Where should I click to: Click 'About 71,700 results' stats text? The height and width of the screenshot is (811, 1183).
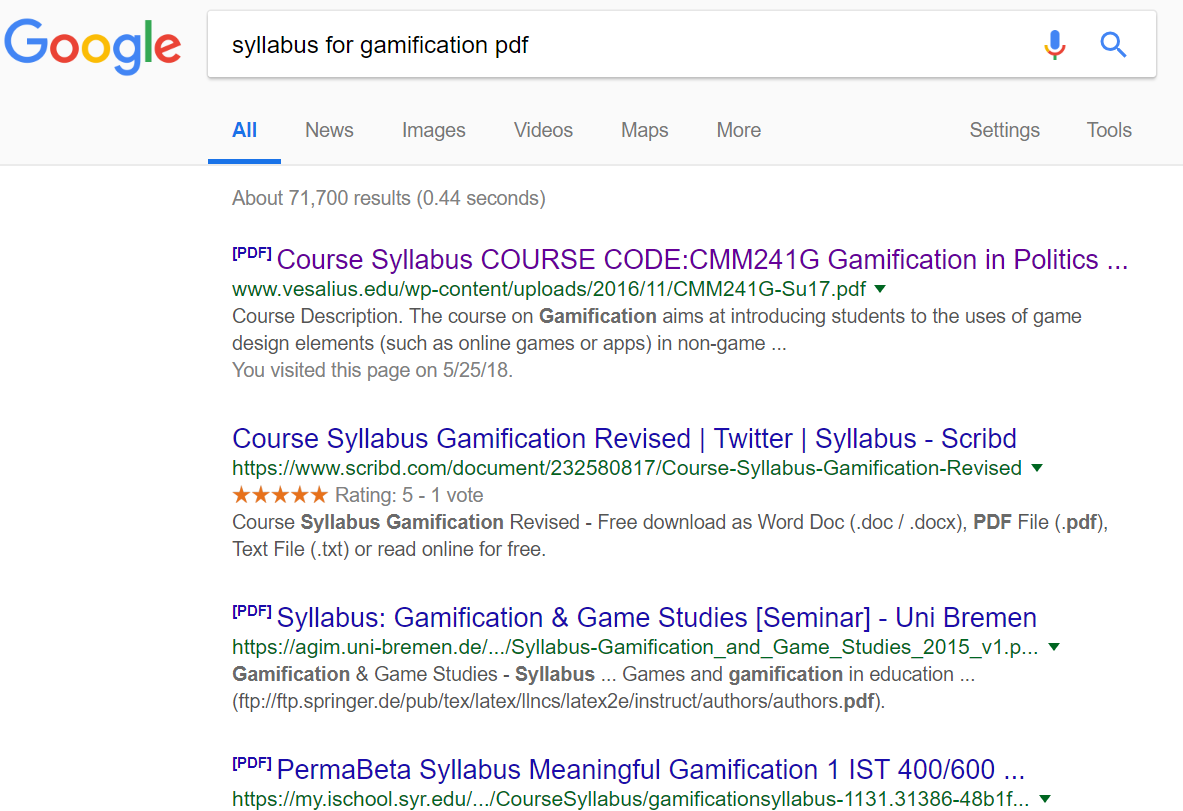[x=389, y=198]
